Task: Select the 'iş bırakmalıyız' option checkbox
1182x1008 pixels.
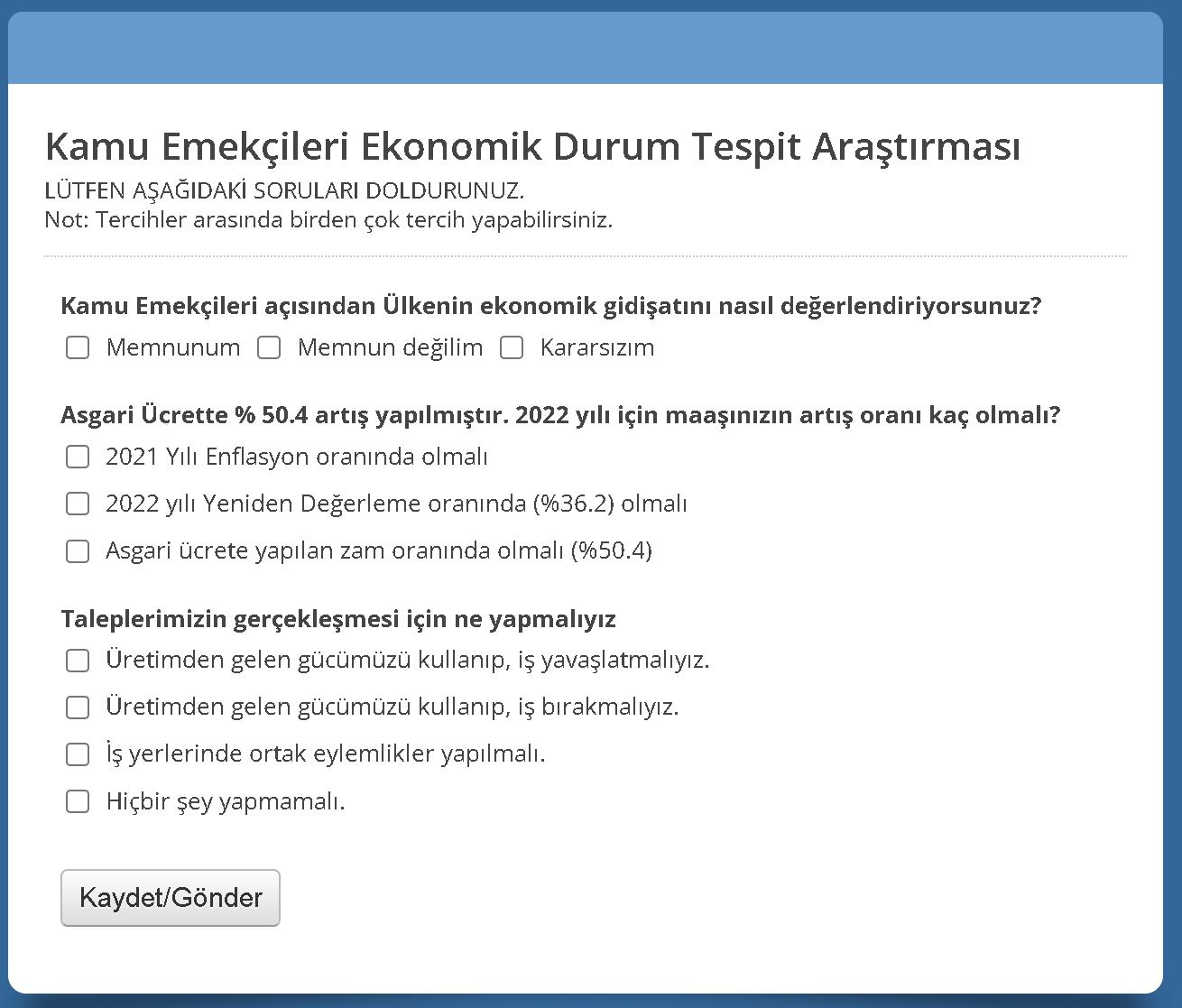Action: 78,707
